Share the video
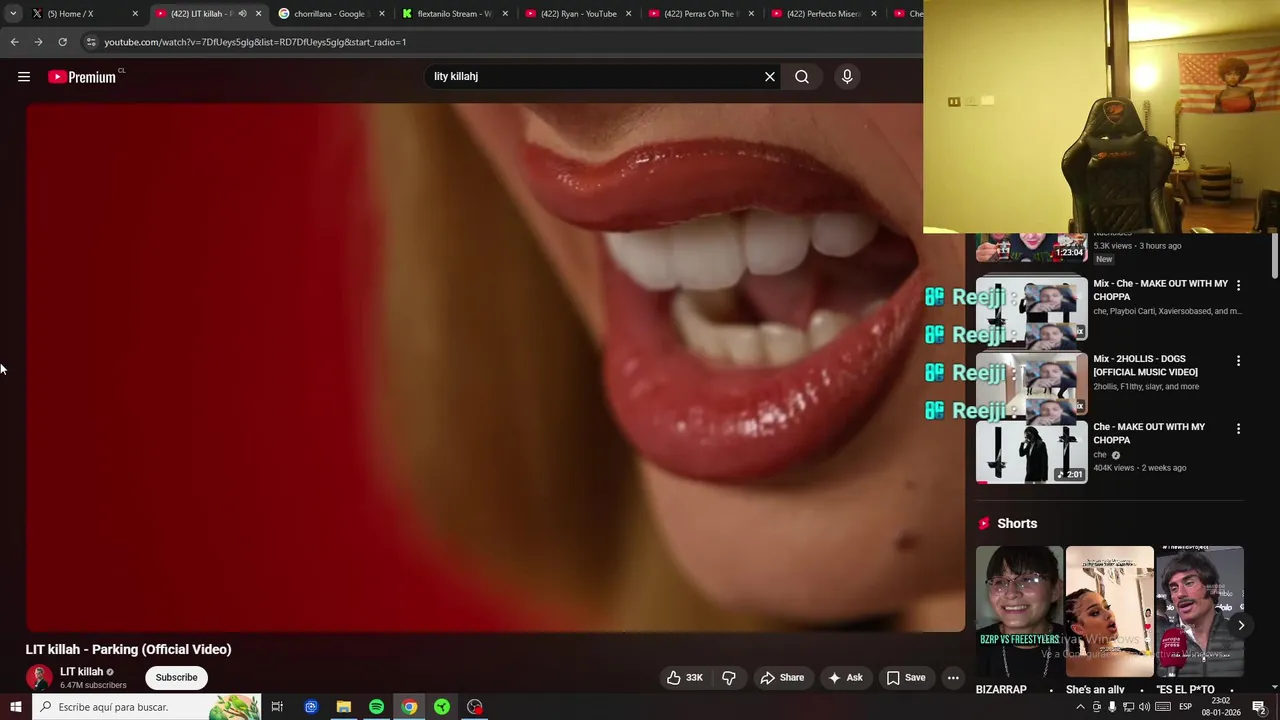This screenshot has width=1280, height=720. pos(782,677)
